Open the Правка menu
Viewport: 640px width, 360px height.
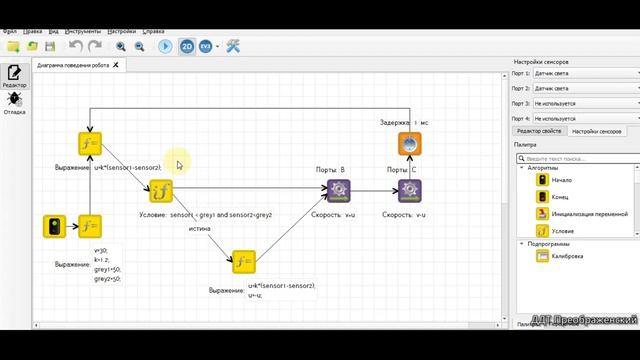33,31
